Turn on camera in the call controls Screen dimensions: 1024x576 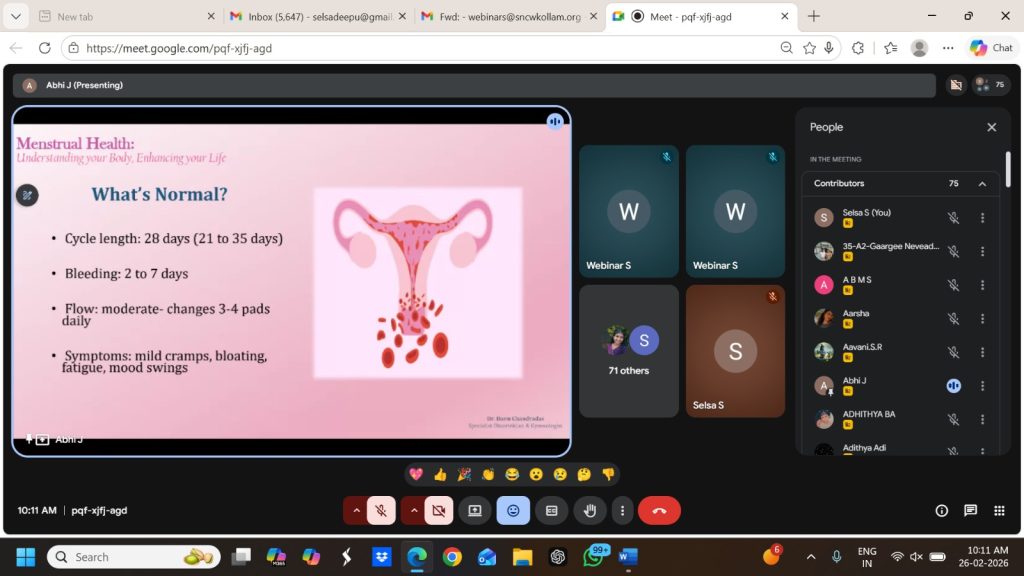tap(438, 510)
